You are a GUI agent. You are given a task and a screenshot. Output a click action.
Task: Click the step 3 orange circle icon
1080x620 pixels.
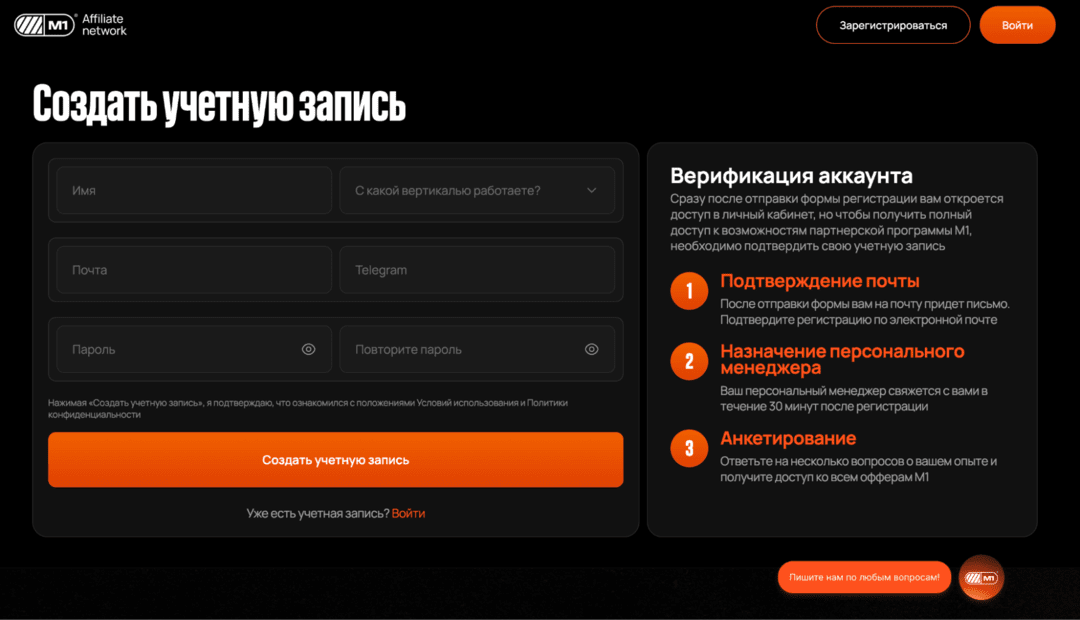pyautogui.click(x=689, y=448)
